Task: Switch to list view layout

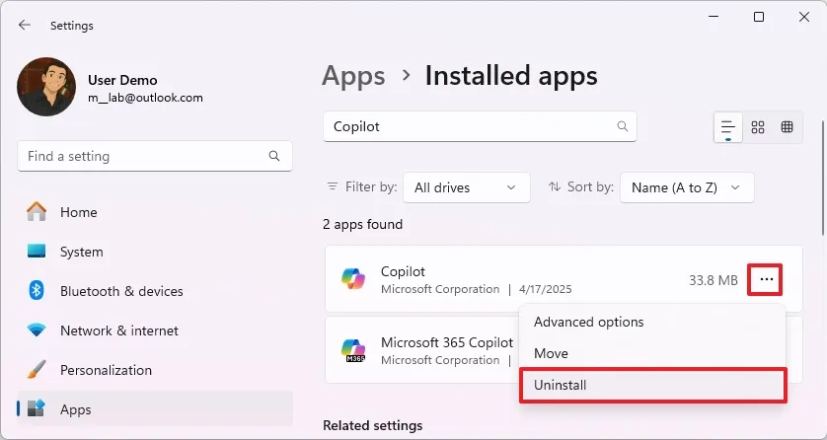Action: pos(728,127)
